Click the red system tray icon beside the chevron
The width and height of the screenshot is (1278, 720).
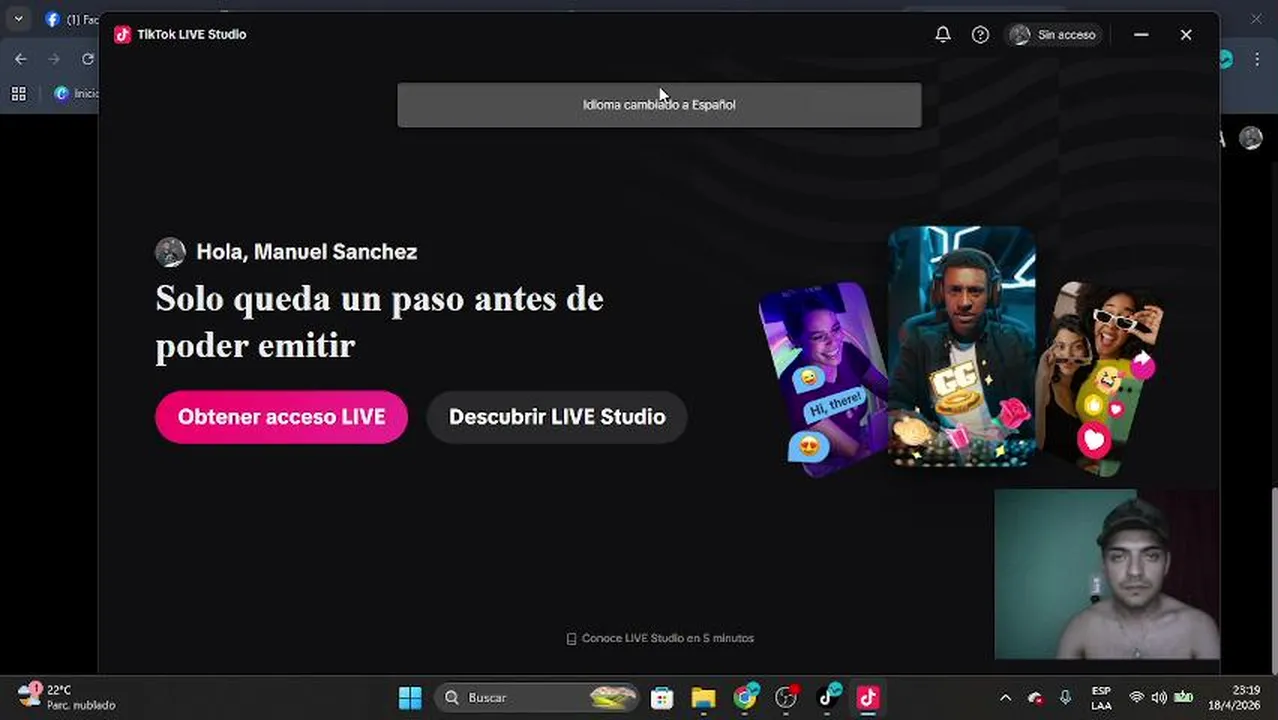[x=1035, y=698]
